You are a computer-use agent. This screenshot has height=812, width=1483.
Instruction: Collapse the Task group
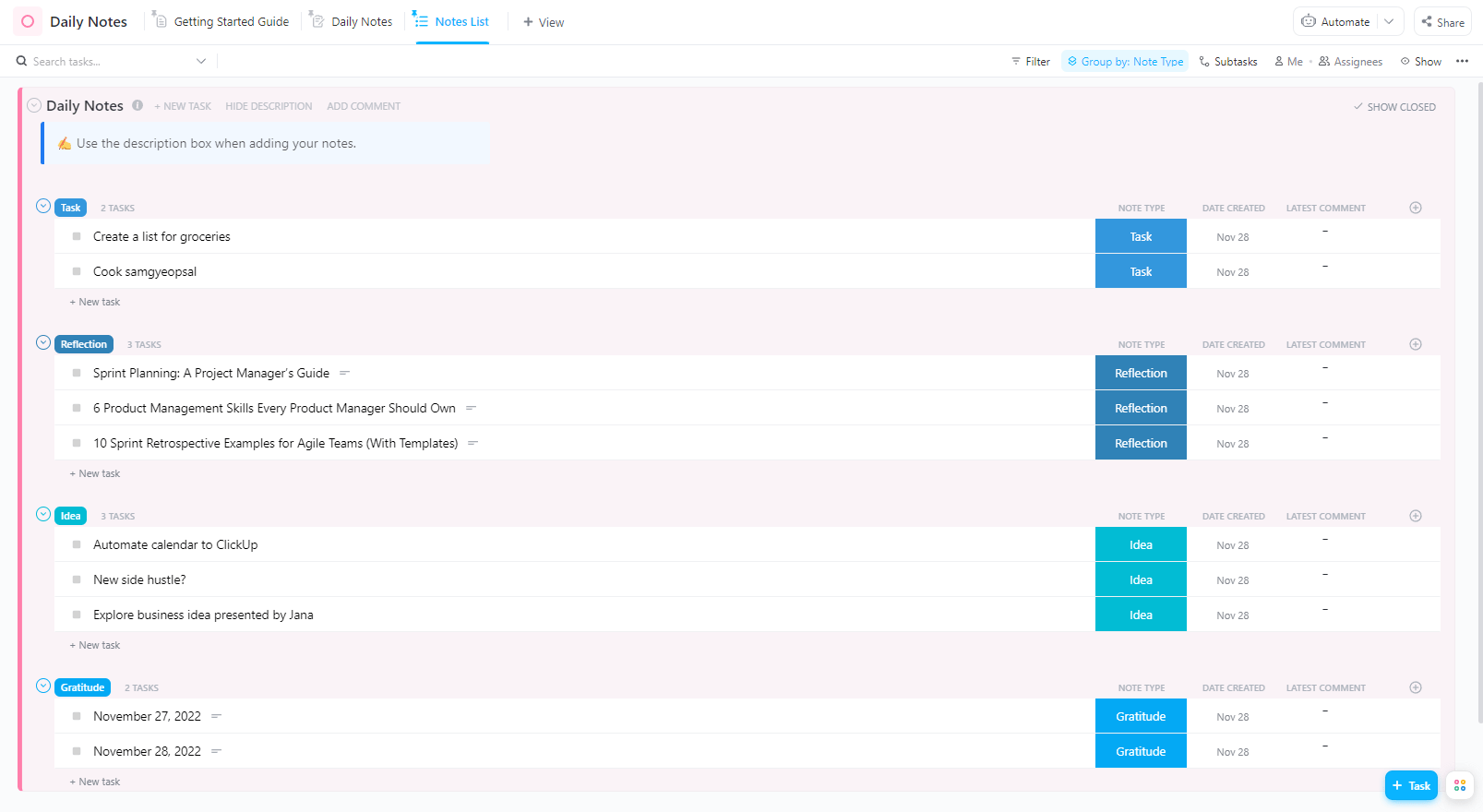pos(43,206)
